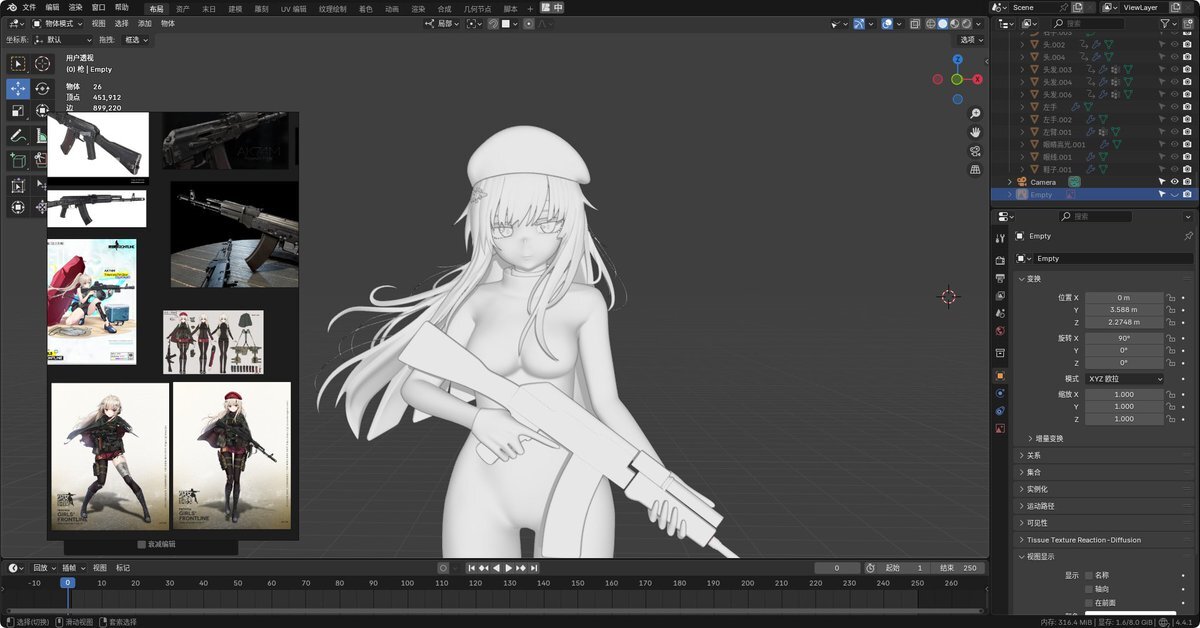Open the 插帧 keying menu
This screenshot has width=1200, height=628.
coord(74,568)
